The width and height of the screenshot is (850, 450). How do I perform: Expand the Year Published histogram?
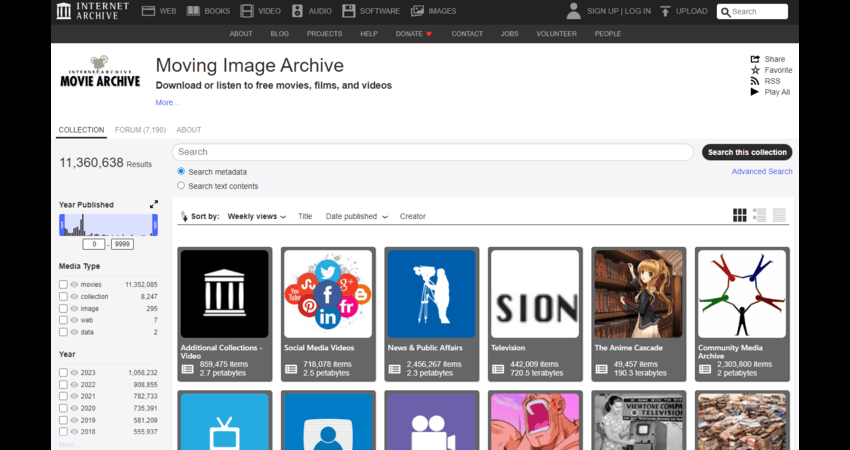pyautogui.click(x=154, y=204)
